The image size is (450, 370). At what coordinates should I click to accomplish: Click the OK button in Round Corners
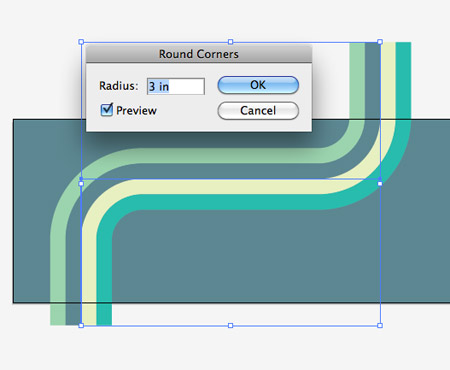pos(258,85)
